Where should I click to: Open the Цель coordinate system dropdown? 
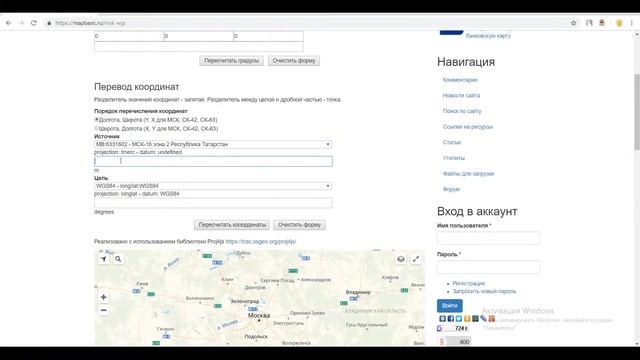tap(213, 186)
